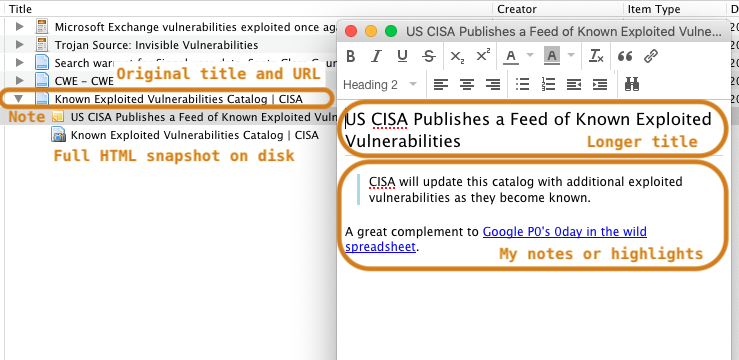Toggle bold formatting in note editor

coord(351,56)
